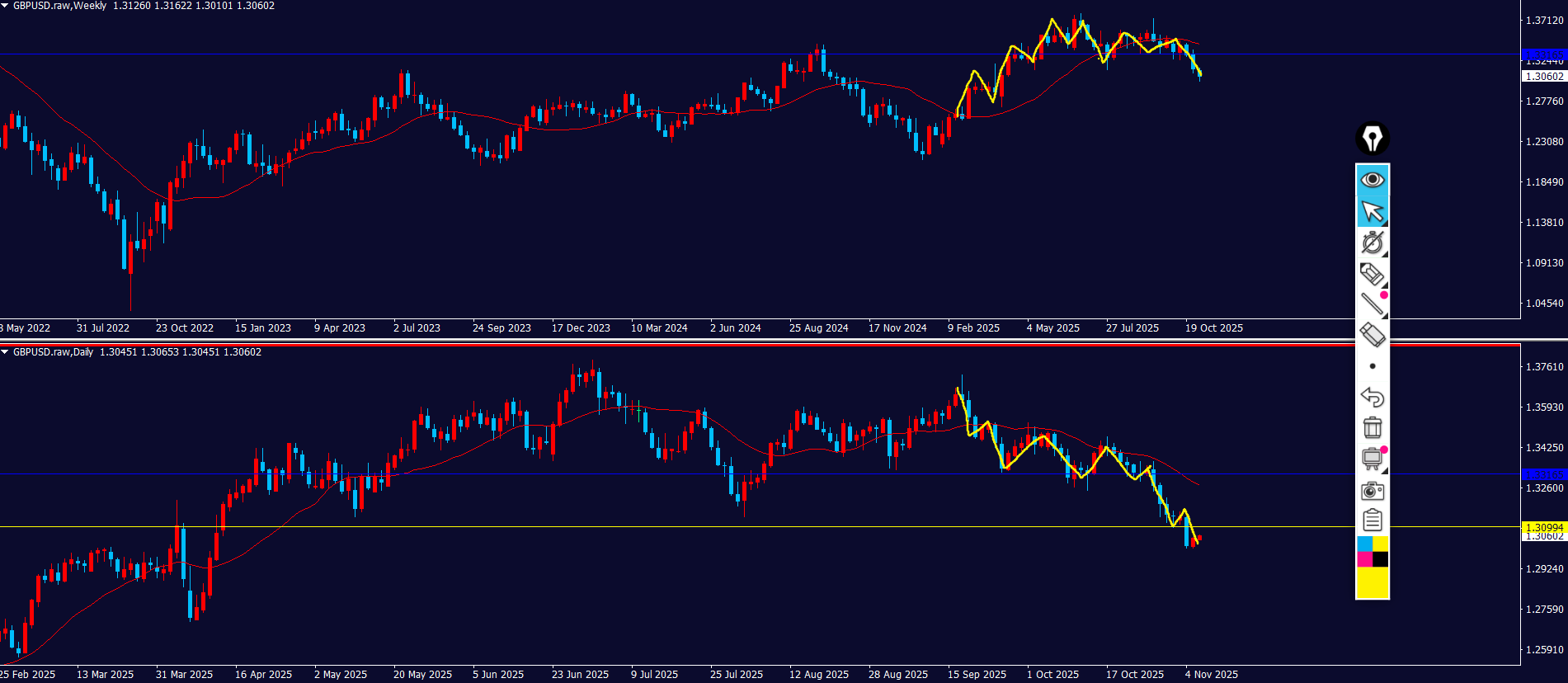
Task: Toggle the eye visibility of drawings
Action: pyautogui.click(x=1372, y=179)
